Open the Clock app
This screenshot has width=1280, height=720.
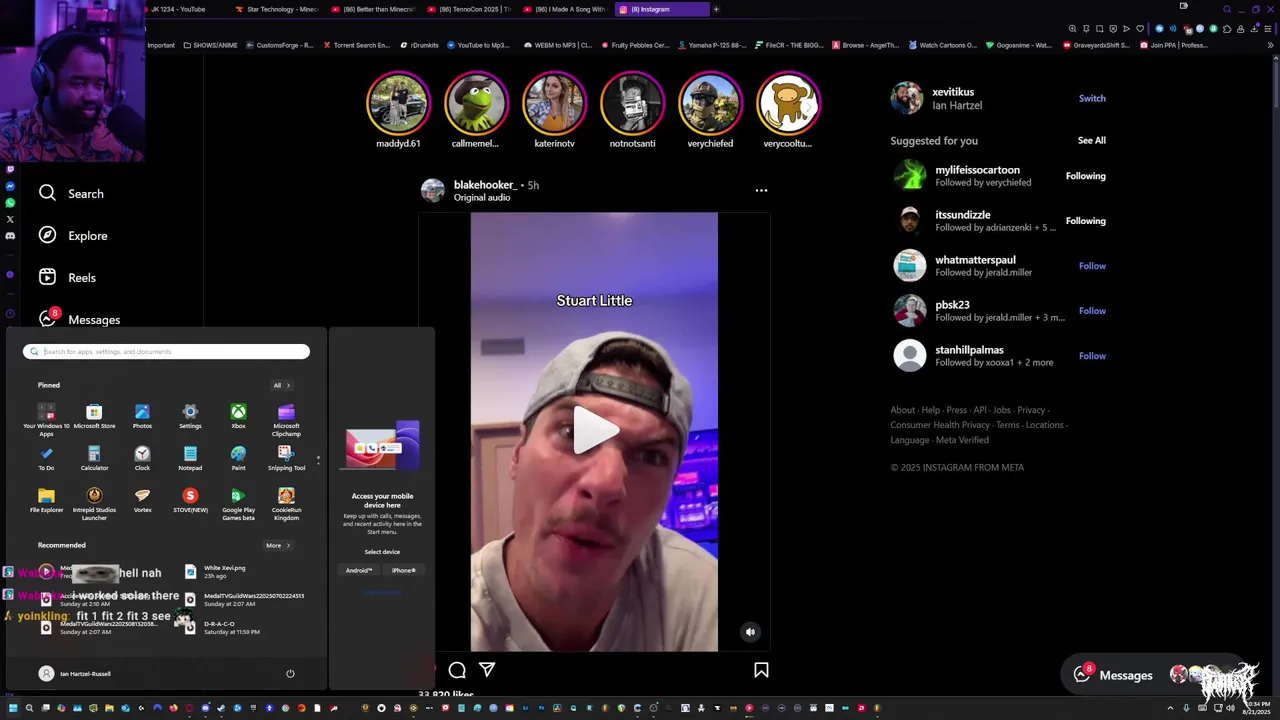pyautogui.click(x=142, y=458)
